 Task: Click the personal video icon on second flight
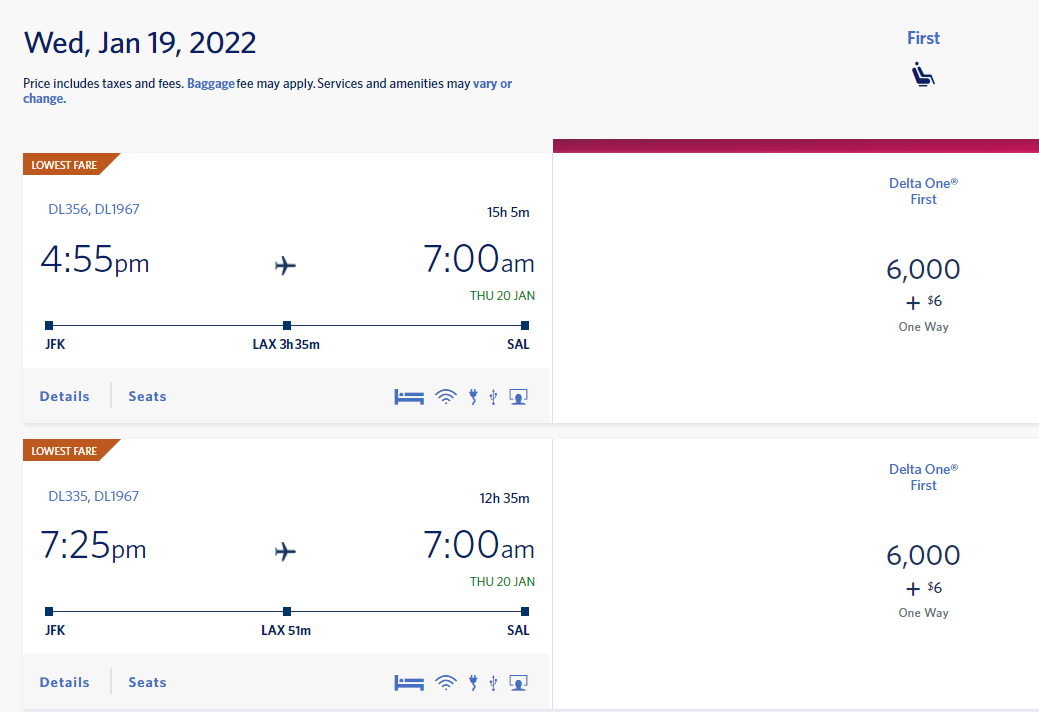518,683
